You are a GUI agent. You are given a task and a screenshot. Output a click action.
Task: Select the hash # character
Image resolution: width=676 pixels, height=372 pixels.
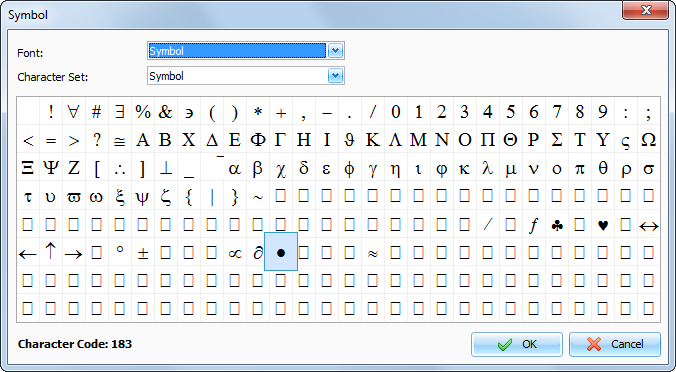97,113
